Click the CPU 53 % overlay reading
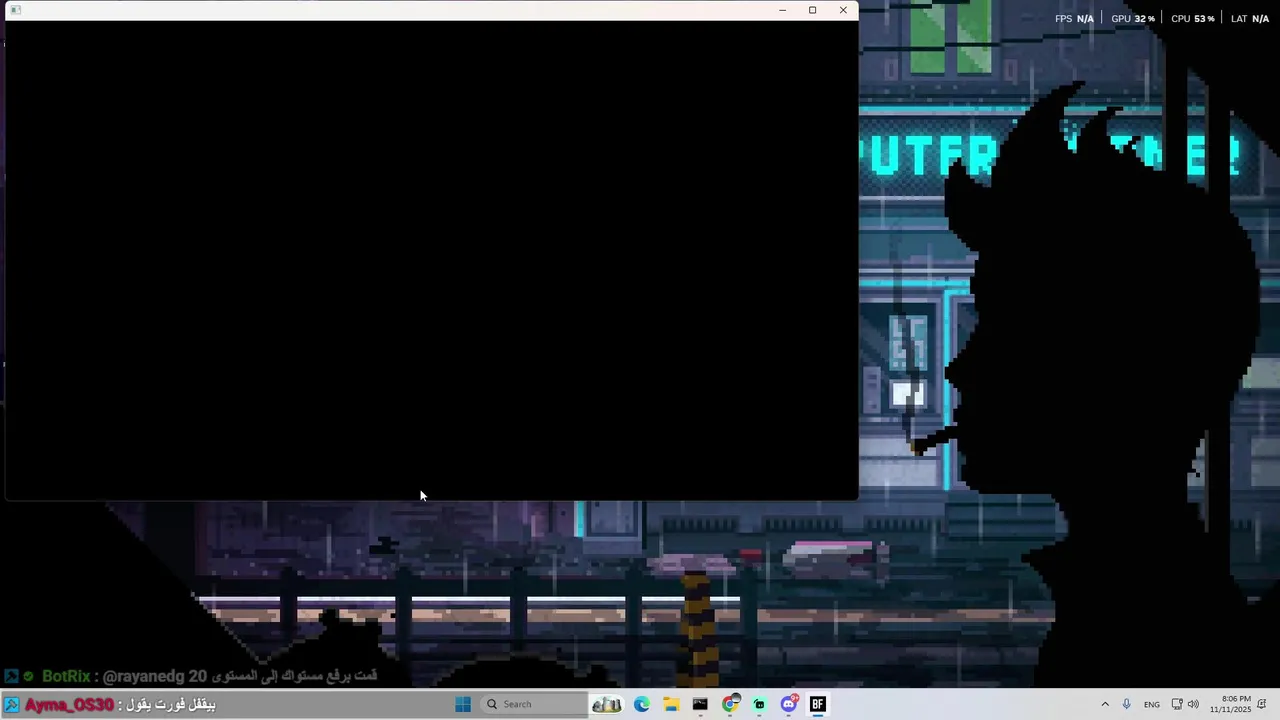 point(1193,18)
